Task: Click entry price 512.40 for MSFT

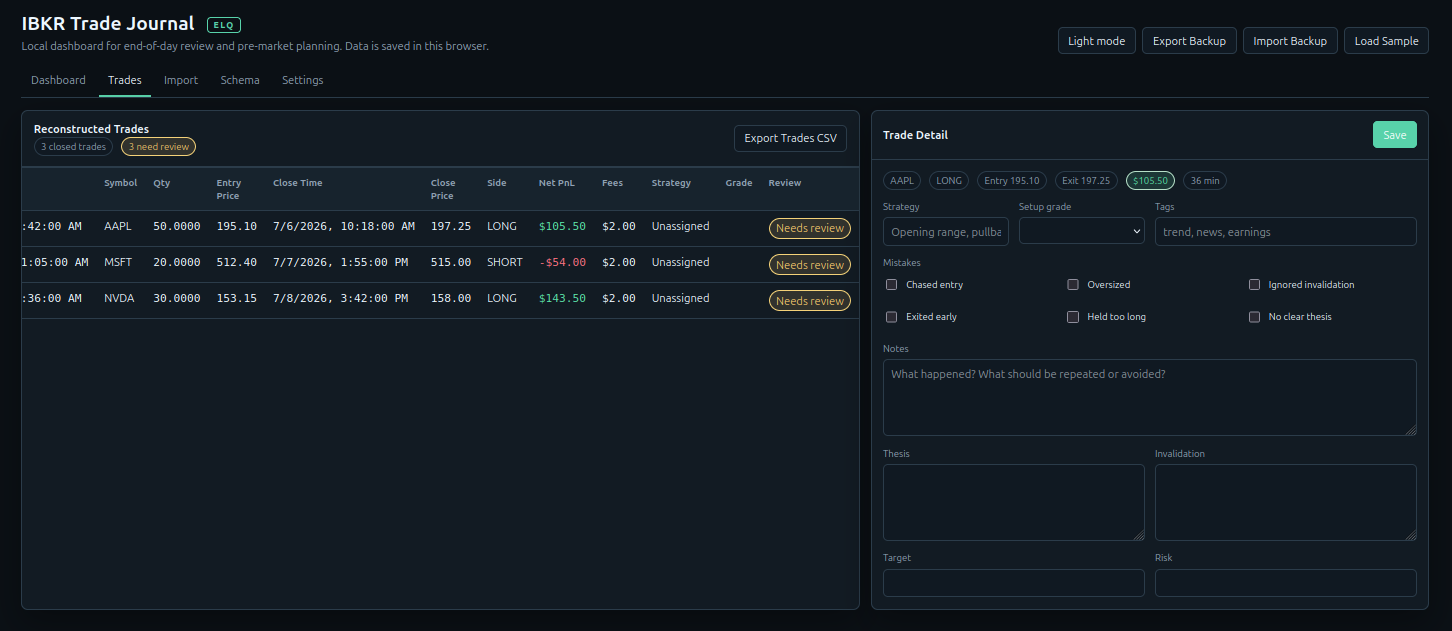Action: pyautogui.click(x=237, y=263)
